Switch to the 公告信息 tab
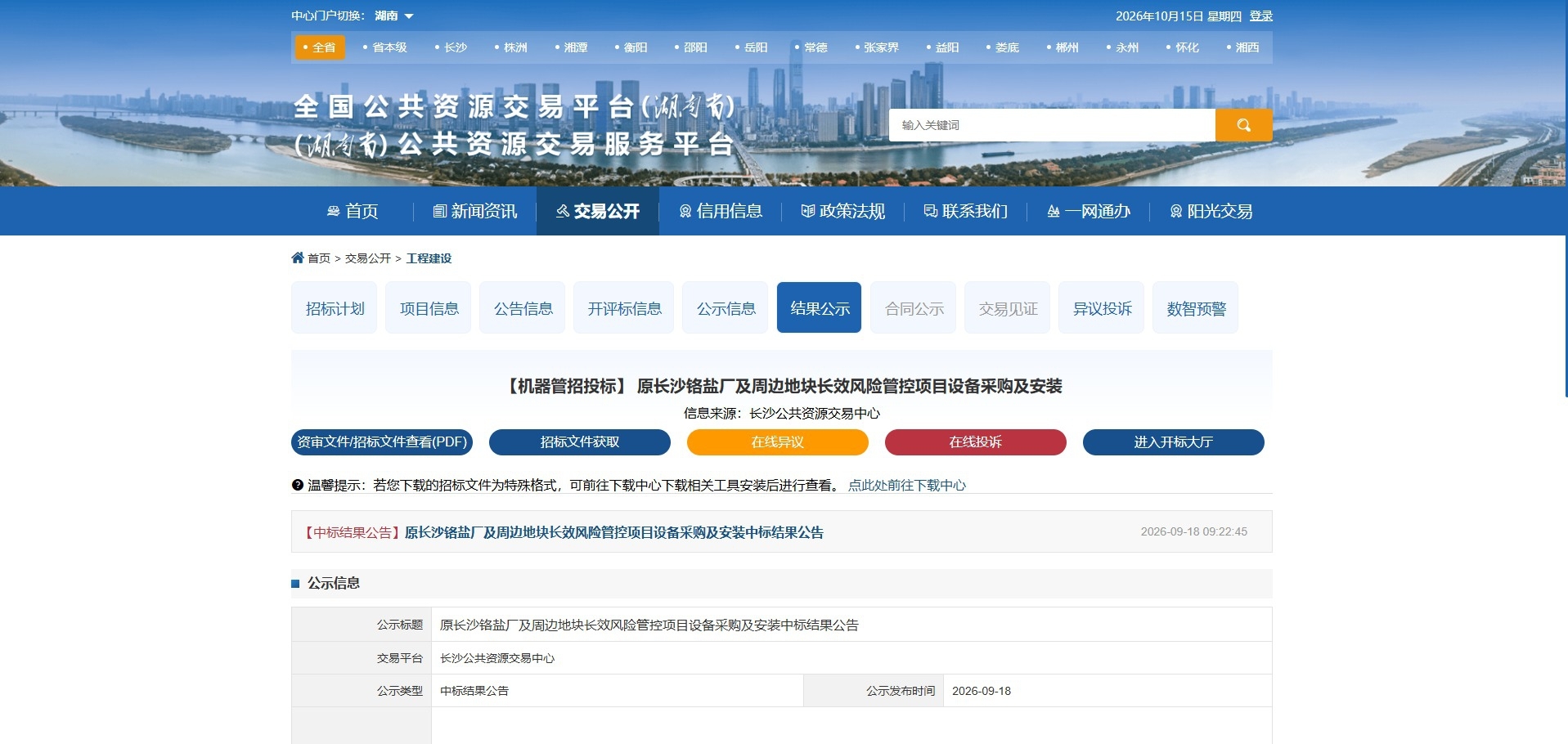 [x=523, y=308]
